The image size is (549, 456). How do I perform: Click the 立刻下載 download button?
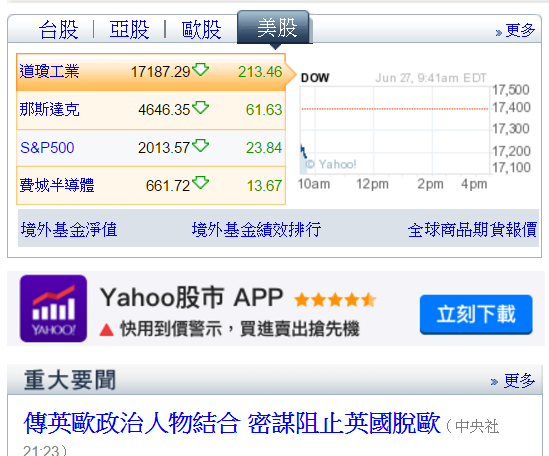pos(476,314)
